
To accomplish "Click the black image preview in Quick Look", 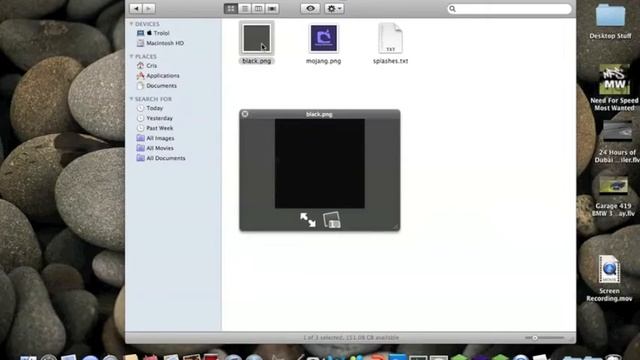I will [x=320, y=164].
